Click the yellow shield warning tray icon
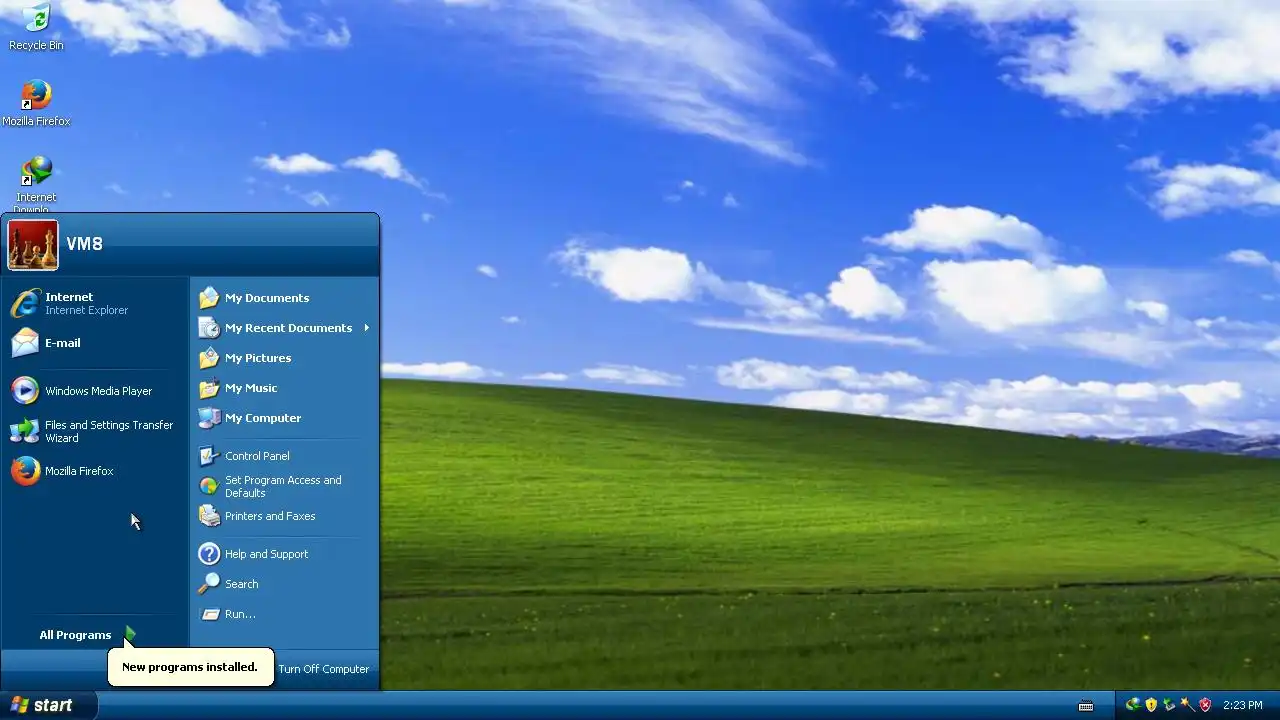Screen dimensions: 1280x720 point(1151,705)
